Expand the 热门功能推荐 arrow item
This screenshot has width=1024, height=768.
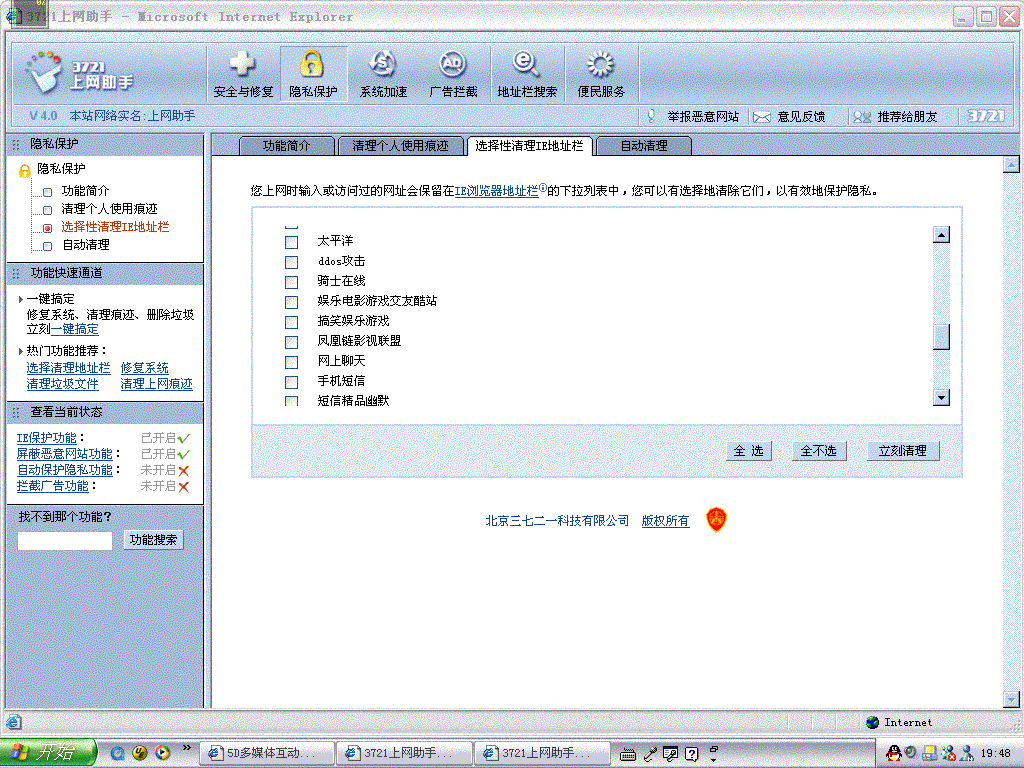coord(21,351)
